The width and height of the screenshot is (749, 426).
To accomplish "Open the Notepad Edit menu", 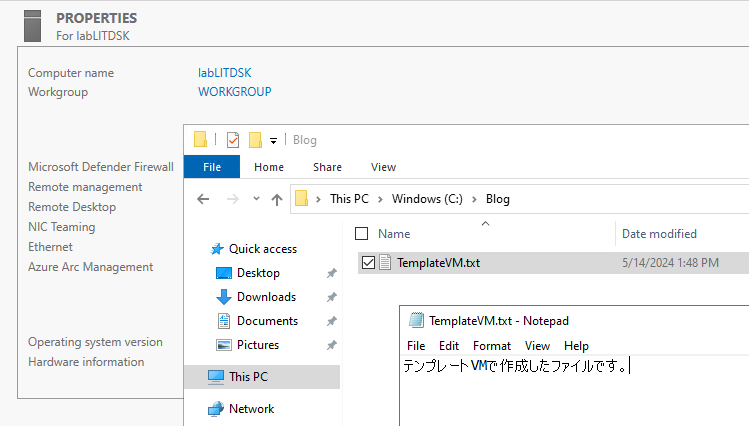I will 449,345.
